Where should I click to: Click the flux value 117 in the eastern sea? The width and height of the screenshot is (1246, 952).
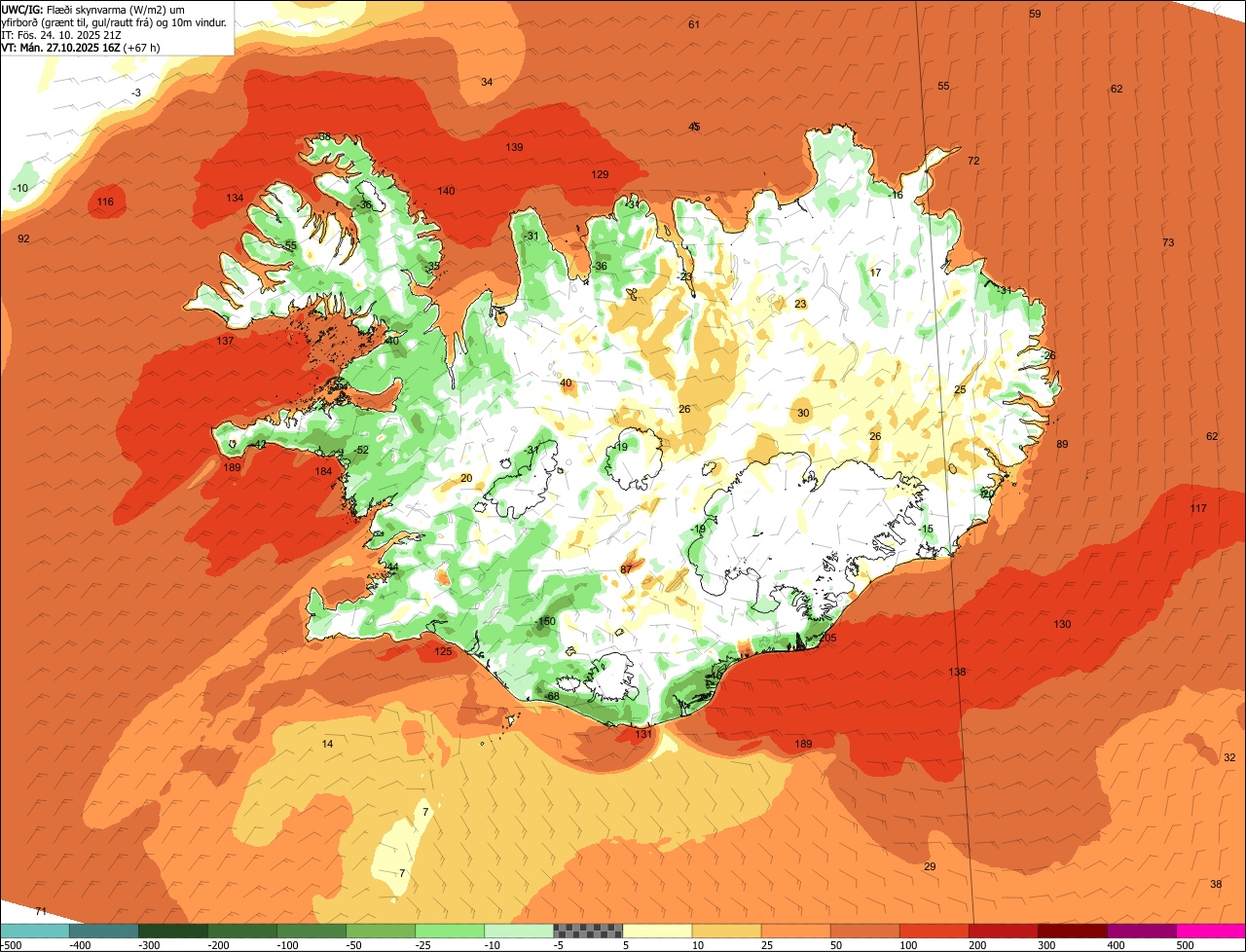pos(1198,508)
